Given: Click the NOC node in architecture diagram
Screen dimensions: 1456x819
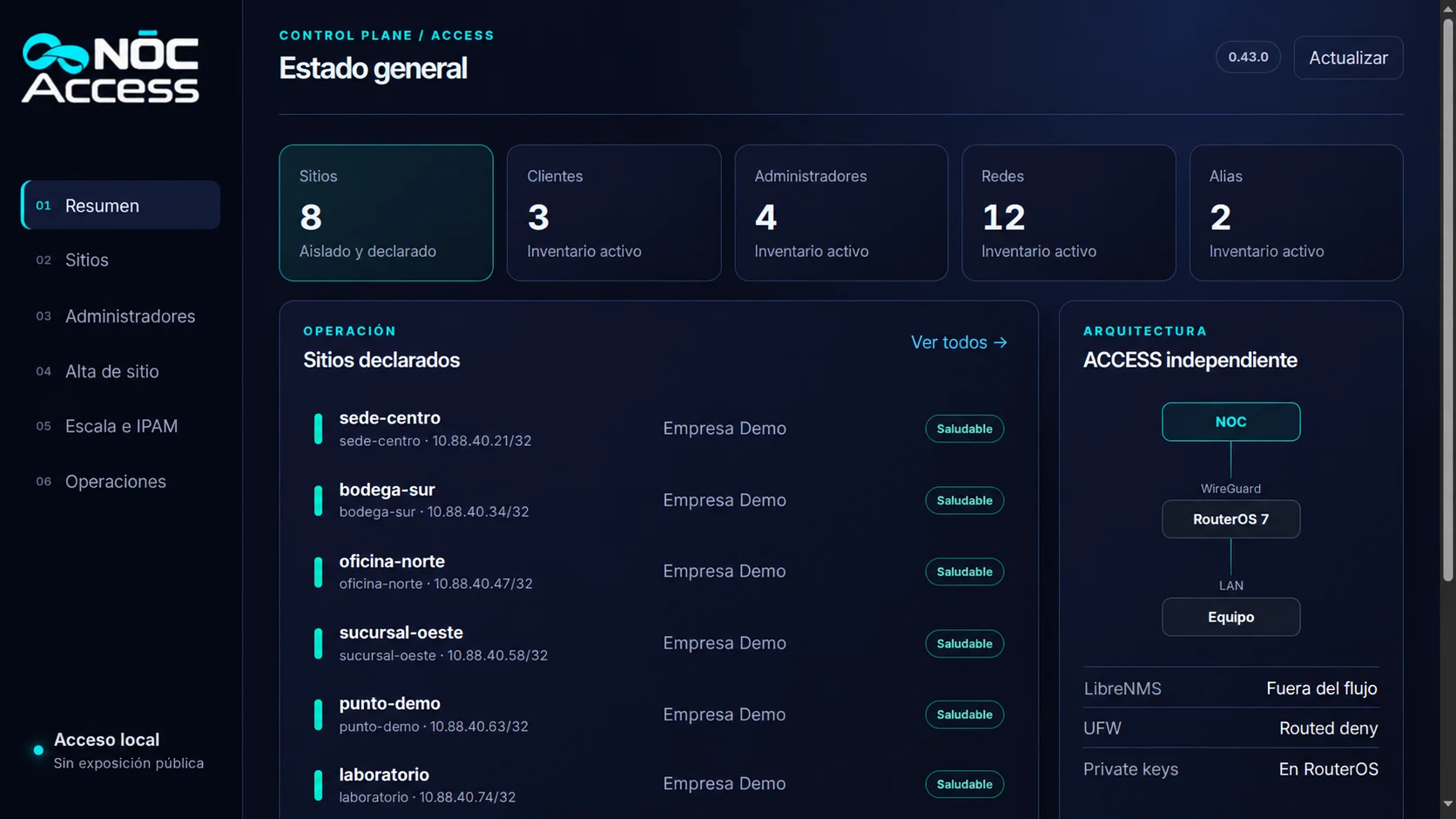Looking at the screenshot, I should 1230,422.
